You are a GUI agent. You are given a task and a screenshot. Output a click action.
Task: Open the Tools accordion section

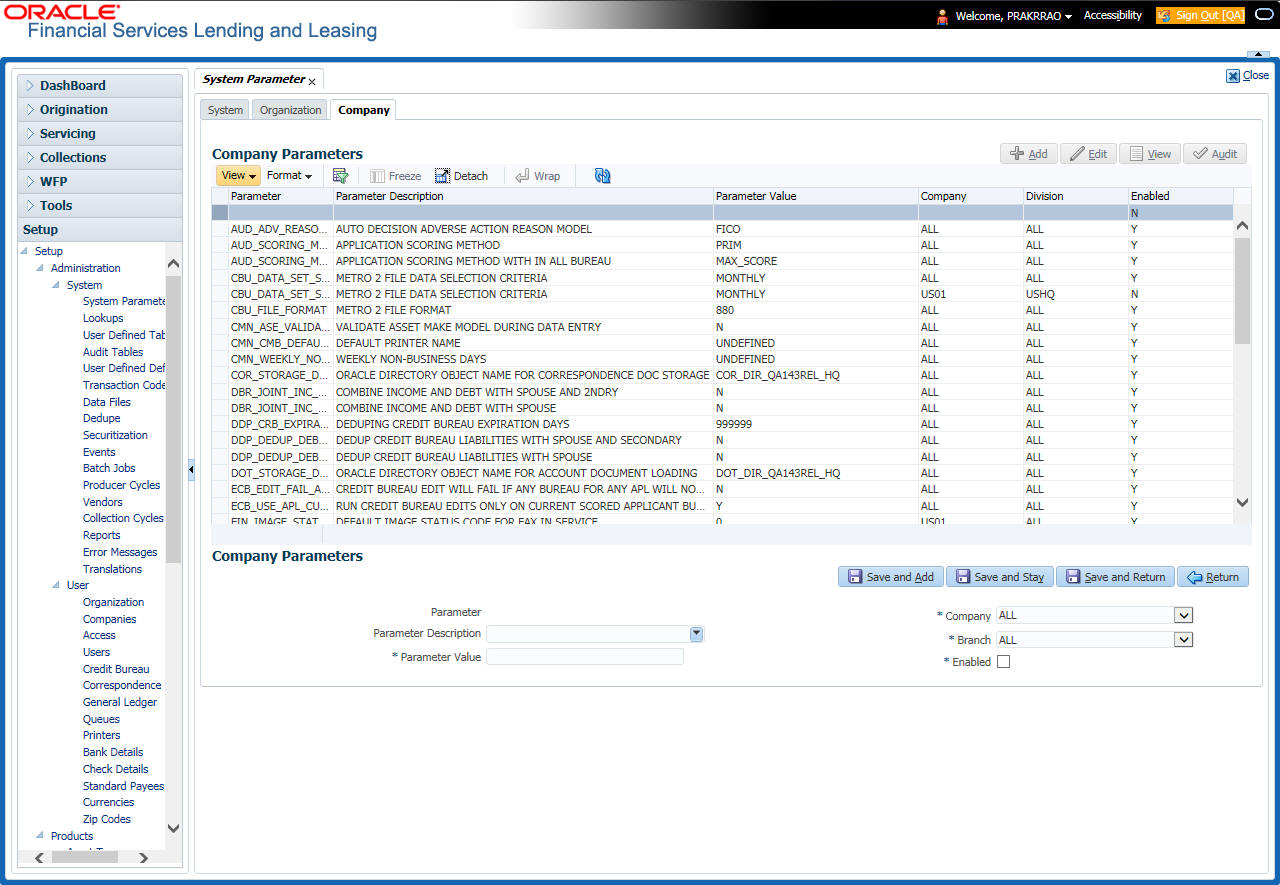click(x=100, y=206)
